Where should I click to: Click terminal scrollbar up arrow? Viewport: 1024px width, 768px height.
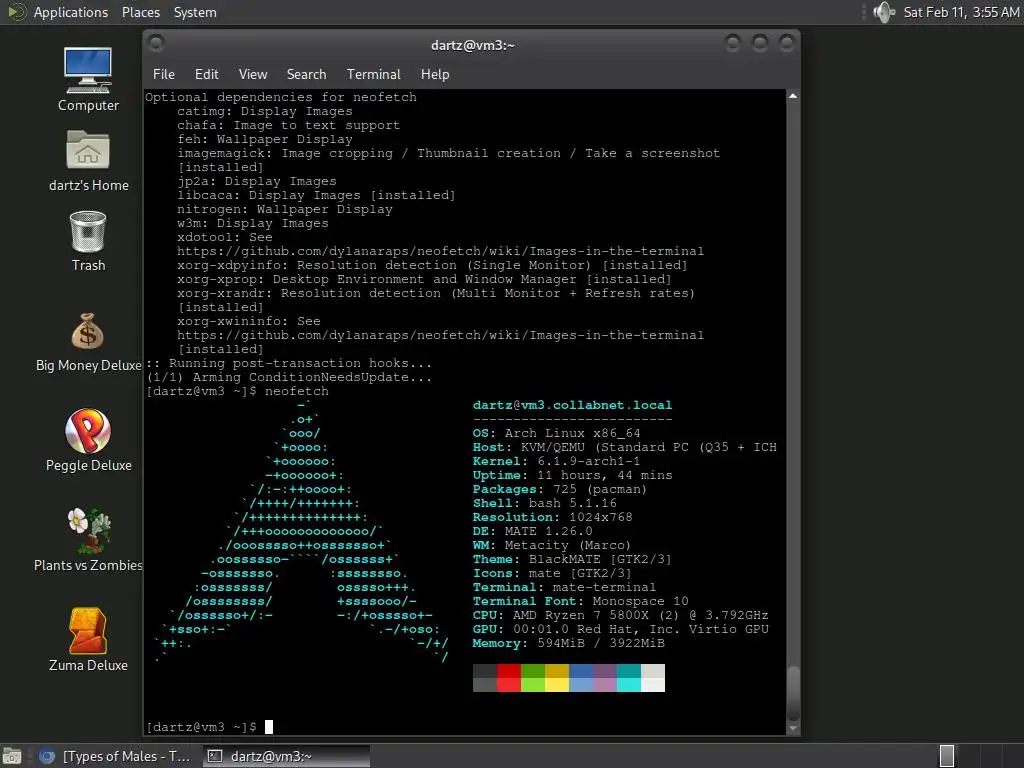tap(793, 96)
